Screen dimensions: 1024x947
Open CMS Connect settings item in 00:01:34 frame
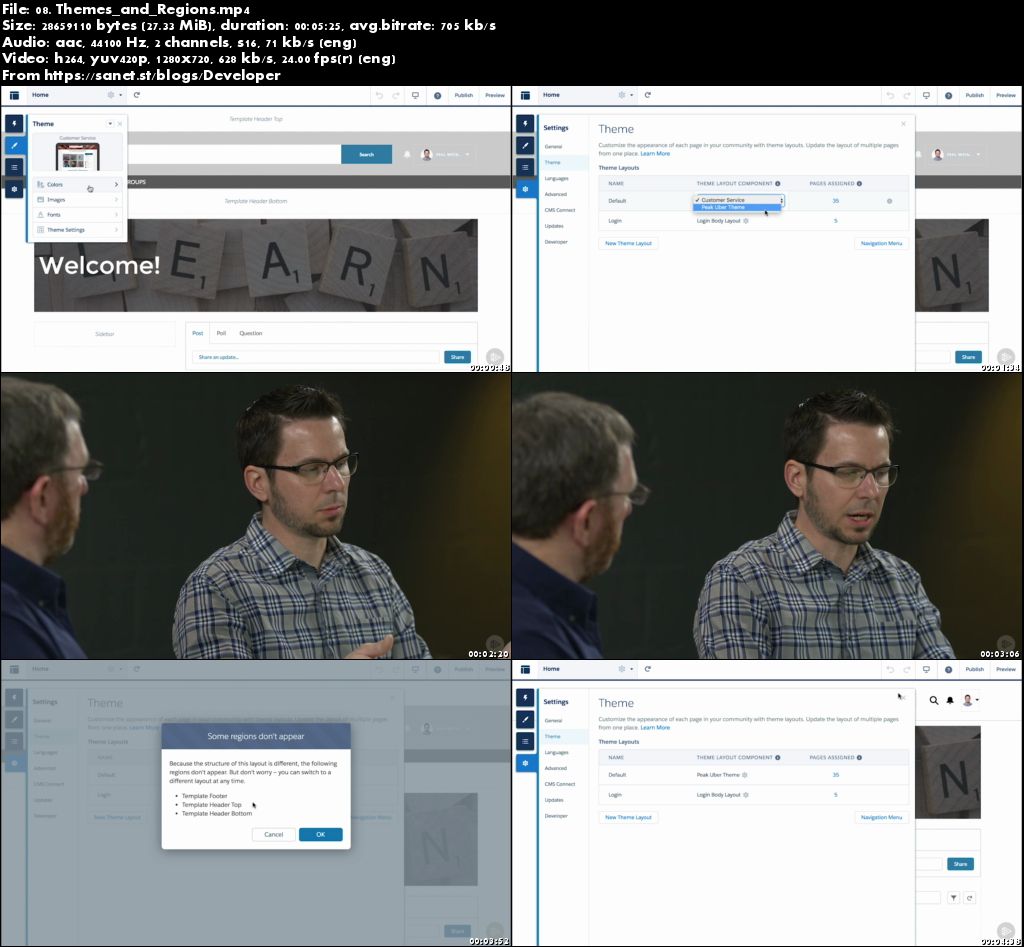560,210
